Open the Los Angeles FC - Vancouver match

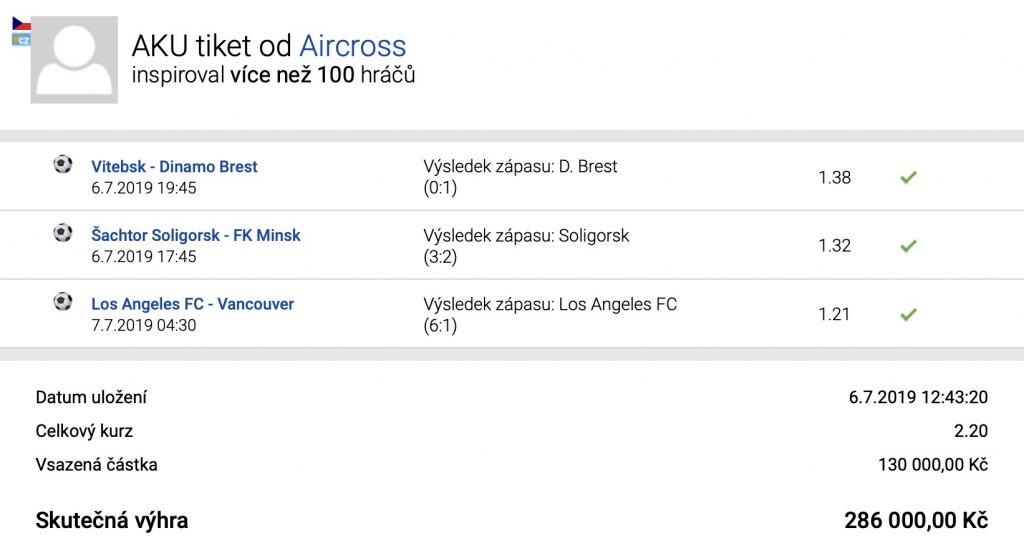click(x=192, y=304)
